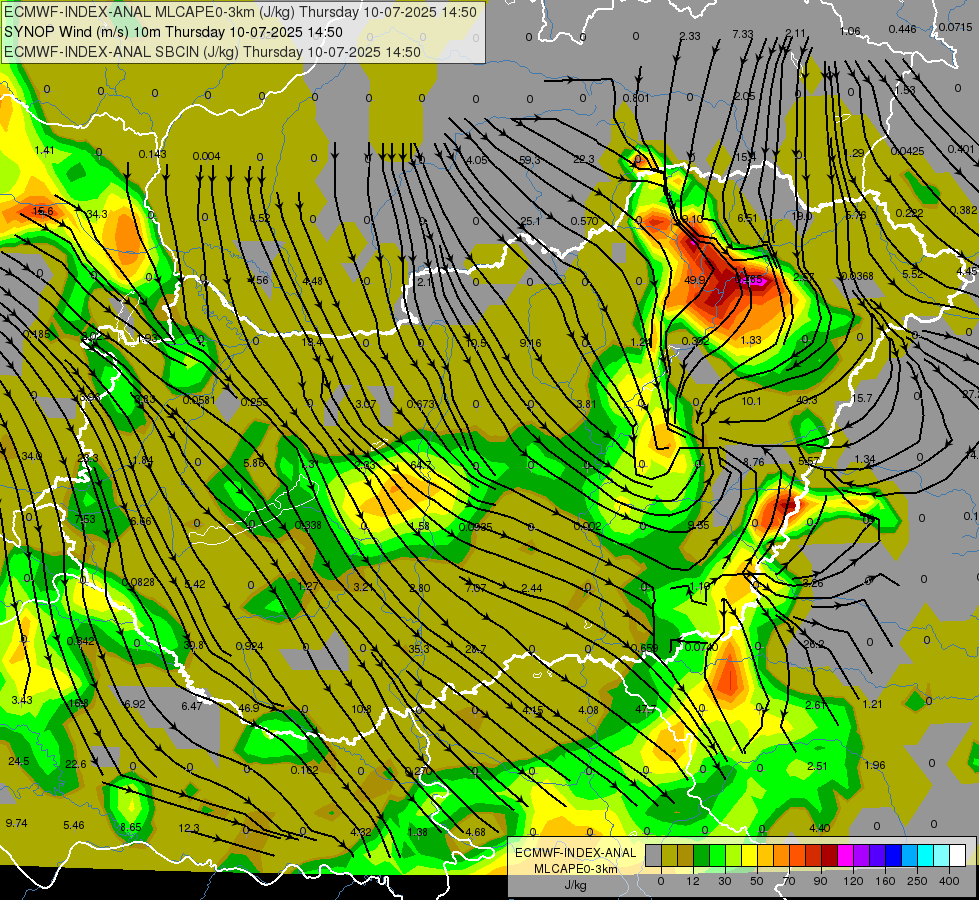Click the title line 'ECMWF-INDEX-ANAL MLCAPE0-3km (J/kg)'

(240, 12)
